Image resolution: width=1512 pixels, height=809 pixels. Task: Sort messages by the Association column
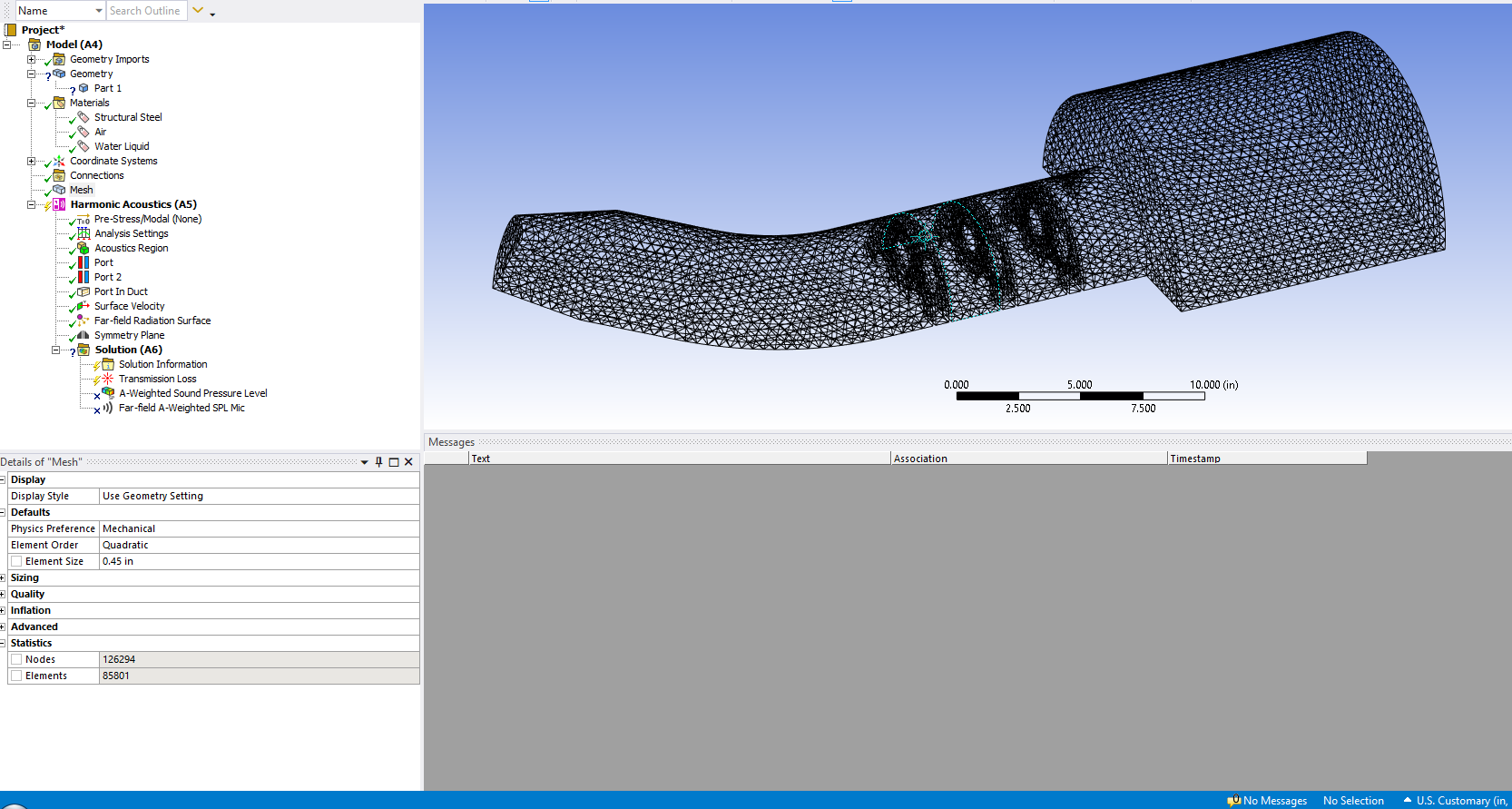pos(1029,459)
